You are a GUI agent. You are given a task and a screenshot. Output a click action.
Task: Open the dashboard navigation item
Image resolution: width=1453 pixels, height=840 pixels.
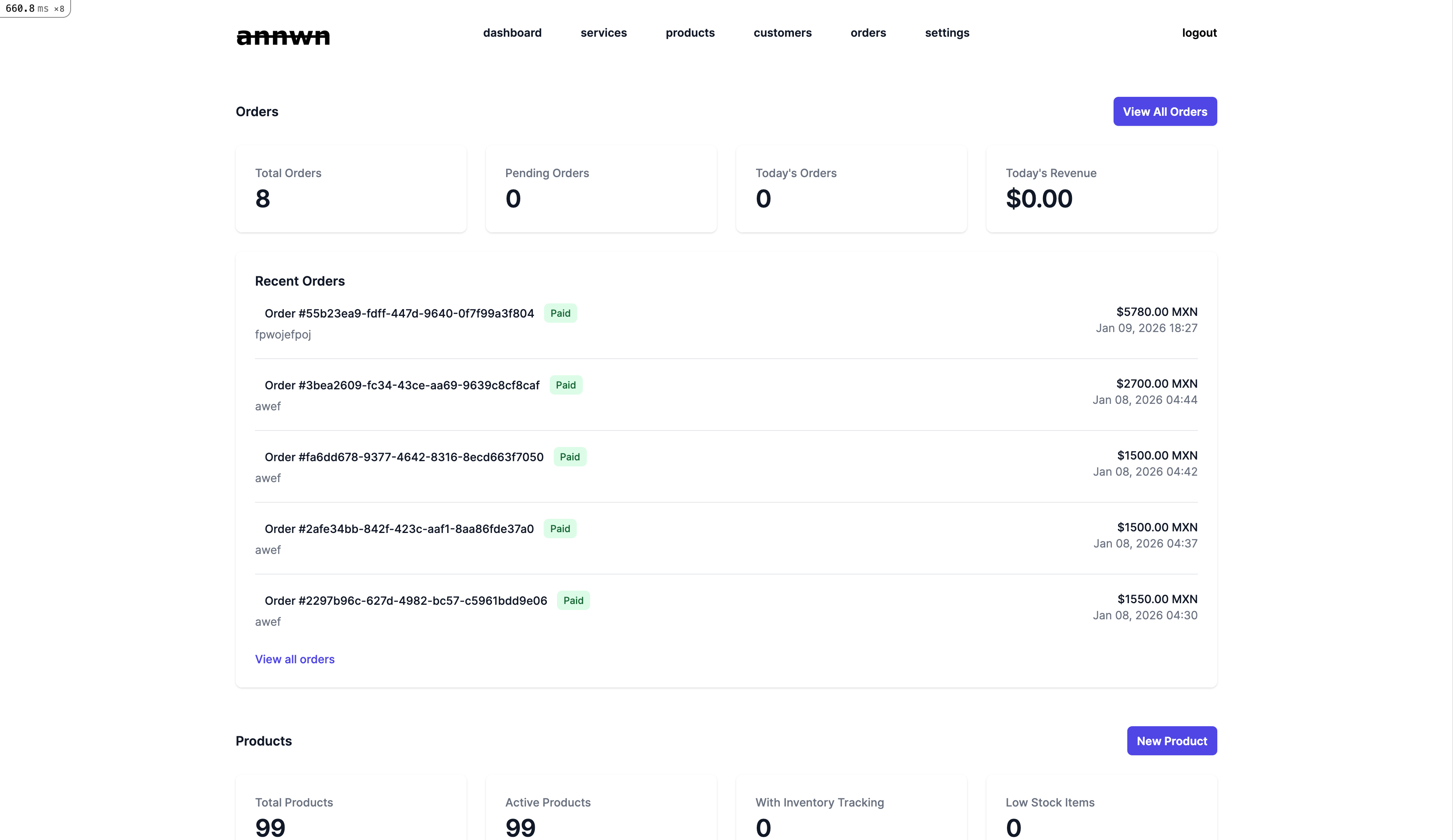pyautogui.click(x=512, y=33)
